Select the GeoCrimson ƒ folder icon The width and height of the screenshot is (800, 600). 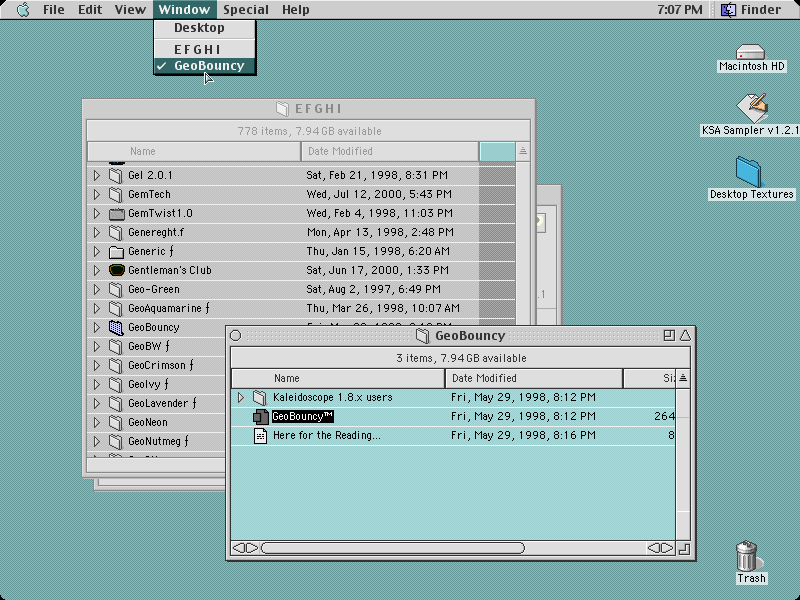(116, 366)
